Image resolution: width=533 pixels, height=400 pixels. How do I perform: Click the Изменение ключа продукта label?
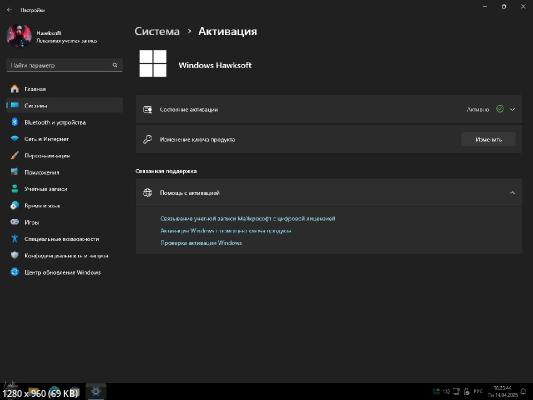(197, 140)
